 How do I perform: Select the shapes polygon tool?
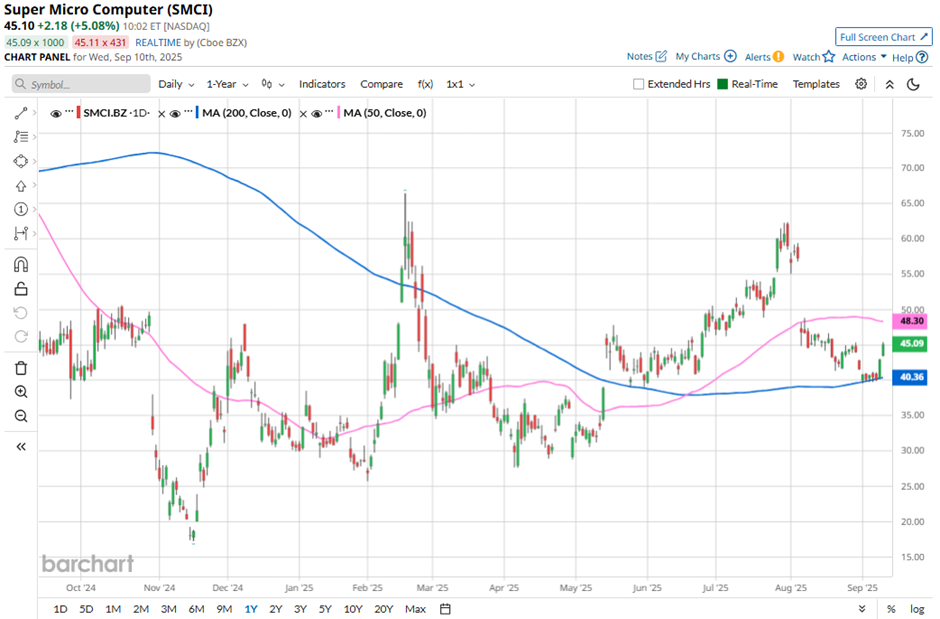click(20, 161)
